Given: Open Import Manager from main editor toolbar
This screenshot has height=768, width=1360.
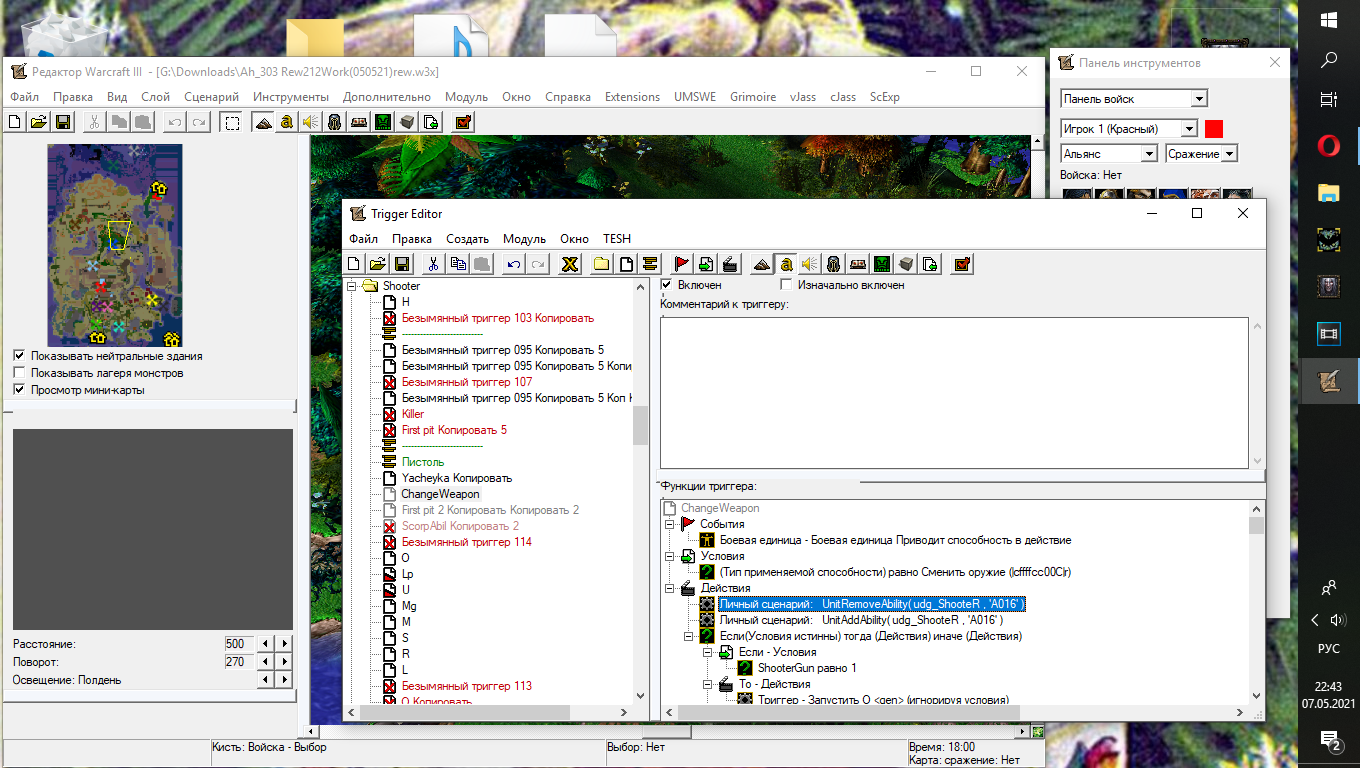Looking at the screenshot, I should (430, 122).
